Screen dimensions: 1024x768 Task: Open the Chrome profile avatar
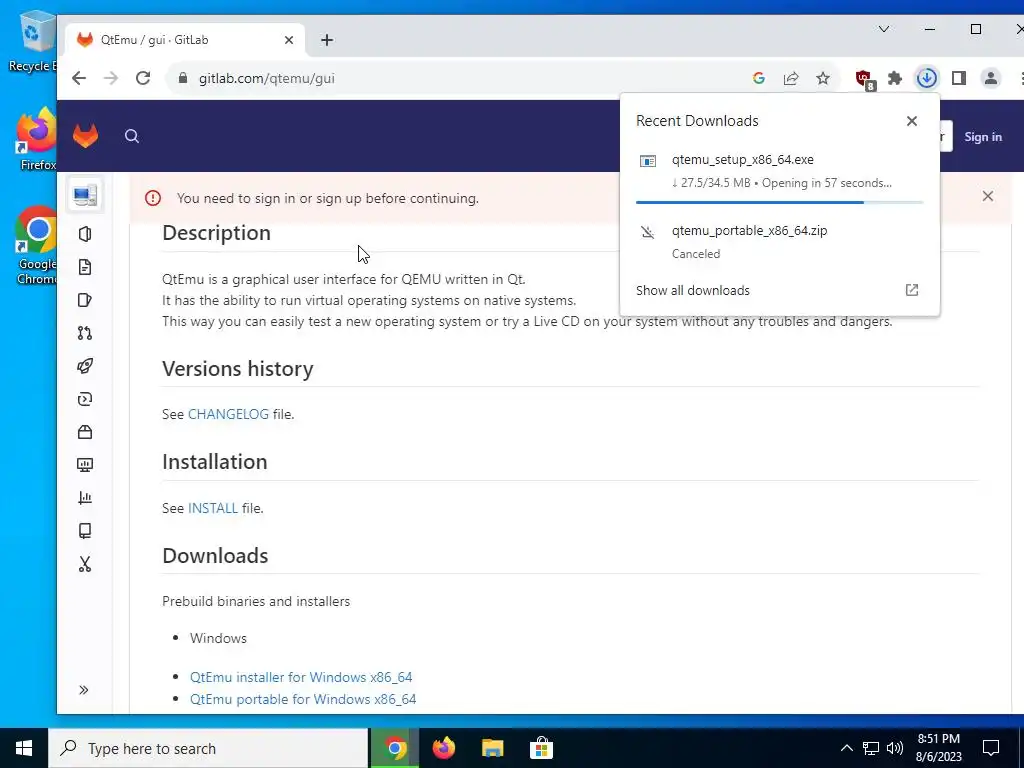(991, 78)
